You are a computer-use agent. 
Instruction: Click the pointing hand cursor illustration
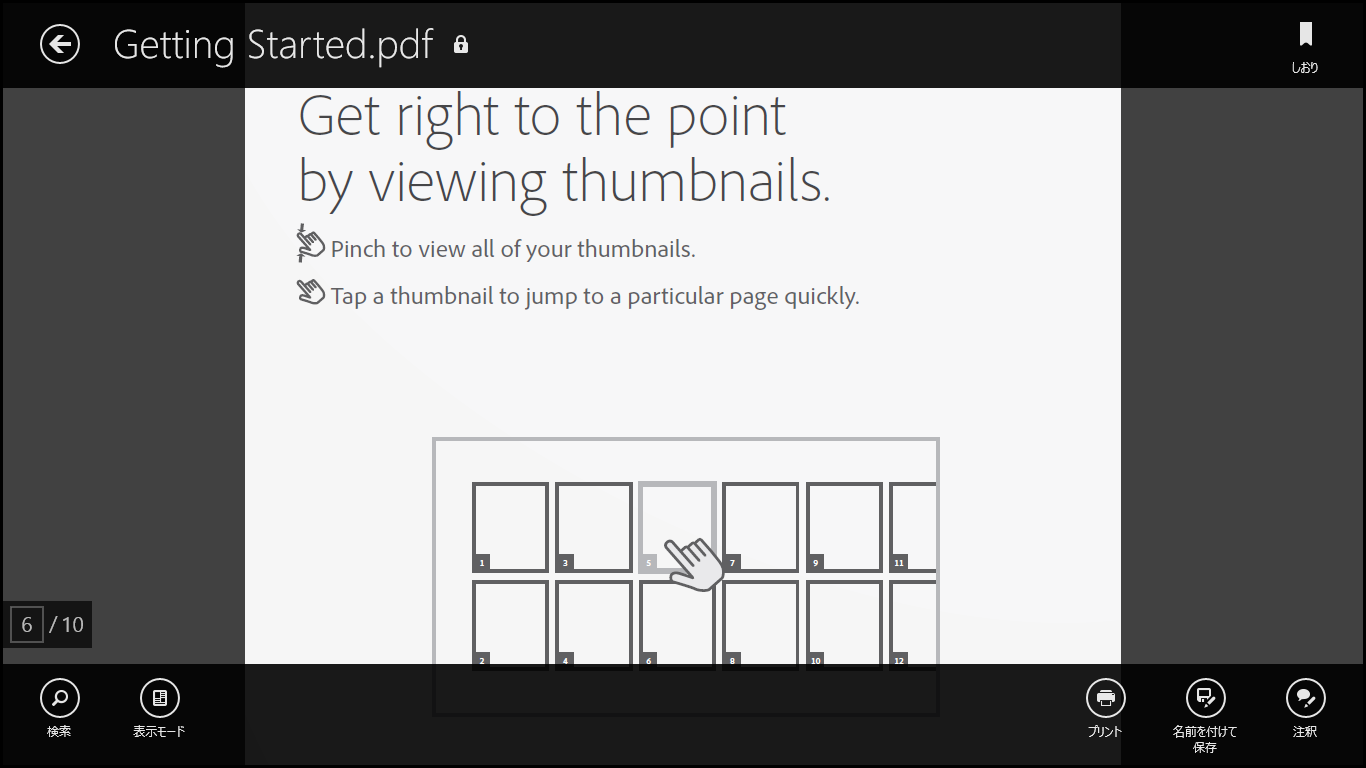coord(696,563)
